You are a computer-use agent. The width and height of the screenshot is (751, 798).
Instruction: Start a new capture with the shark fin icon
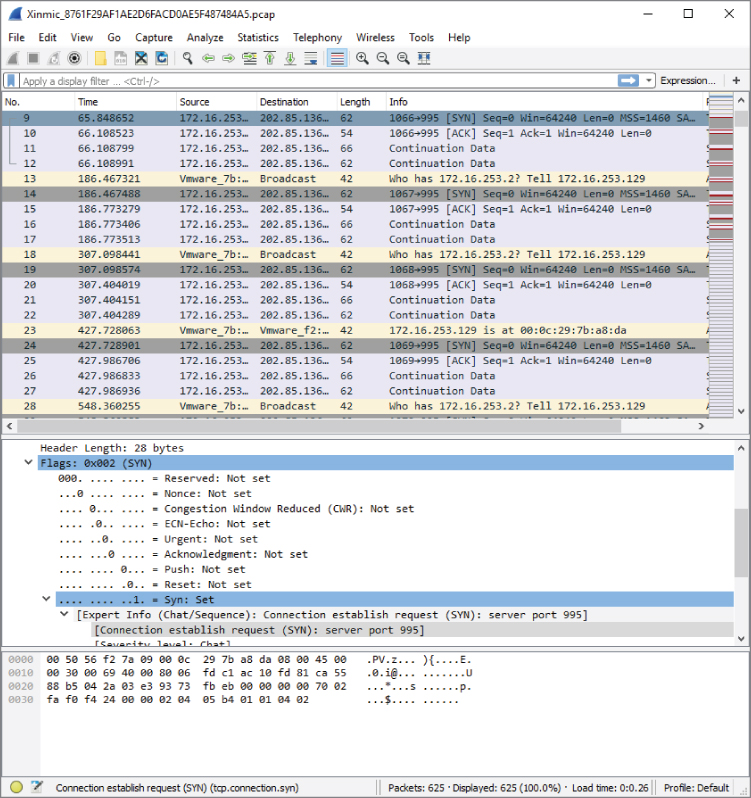point(13,59)
